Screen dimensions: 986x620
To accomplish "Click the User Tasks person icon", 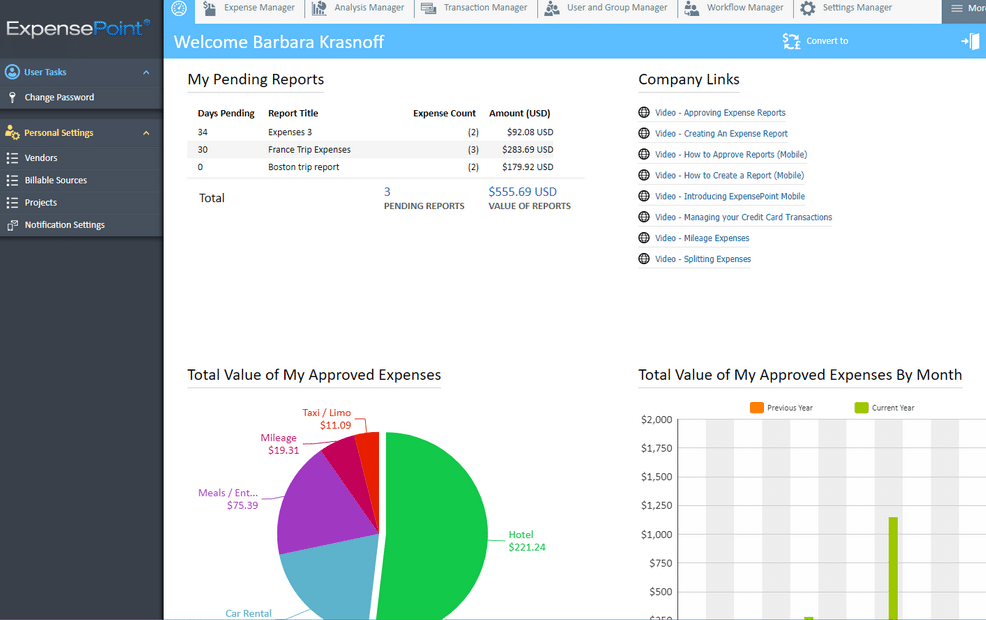I will 12,72.
